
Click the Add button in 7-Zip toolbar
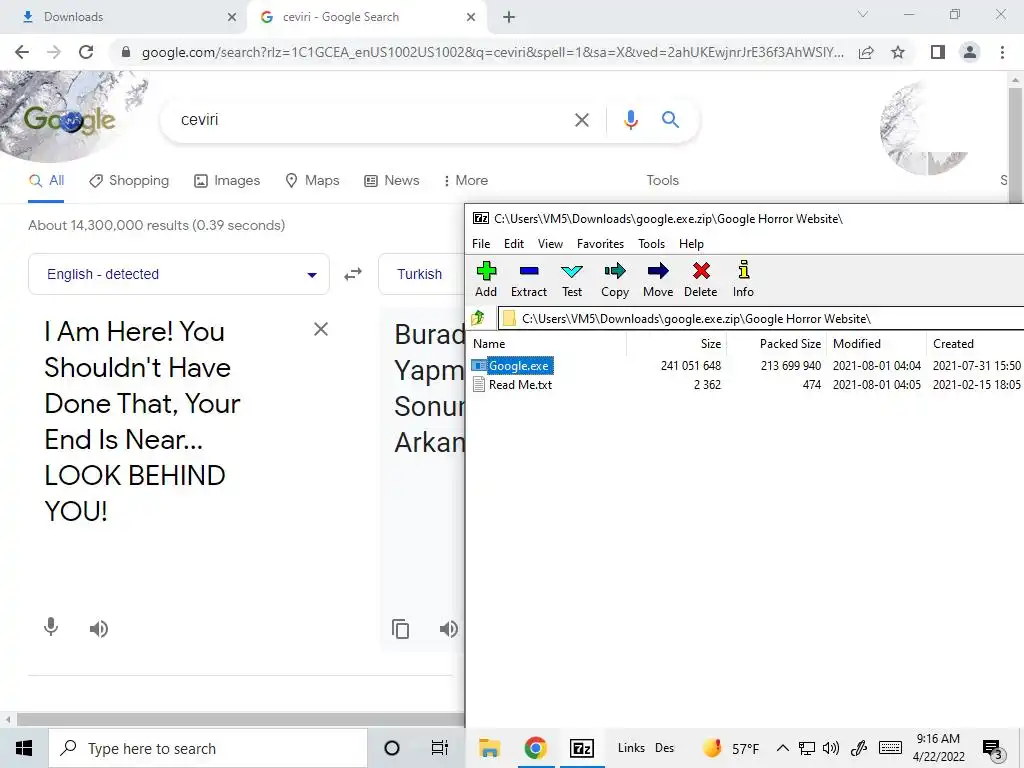486,280
